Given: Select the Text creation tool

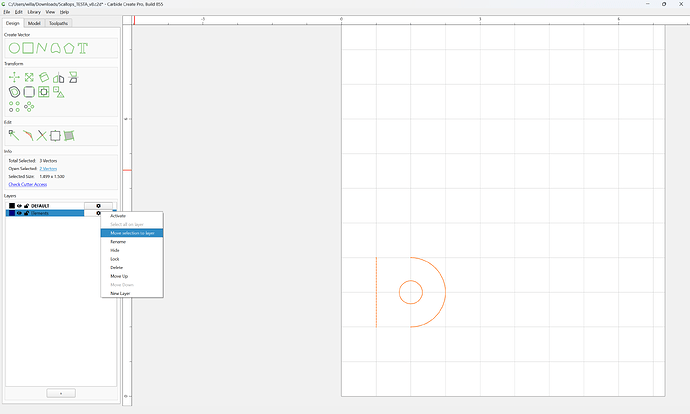Looking at the screenshot, I should pos(83,48).
